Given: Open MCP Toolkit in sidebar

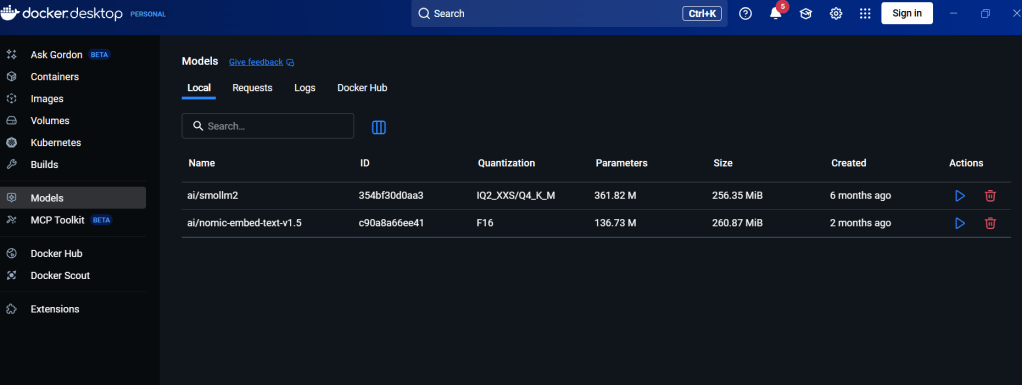Looking at the screenshot, I should pos(57,220).
